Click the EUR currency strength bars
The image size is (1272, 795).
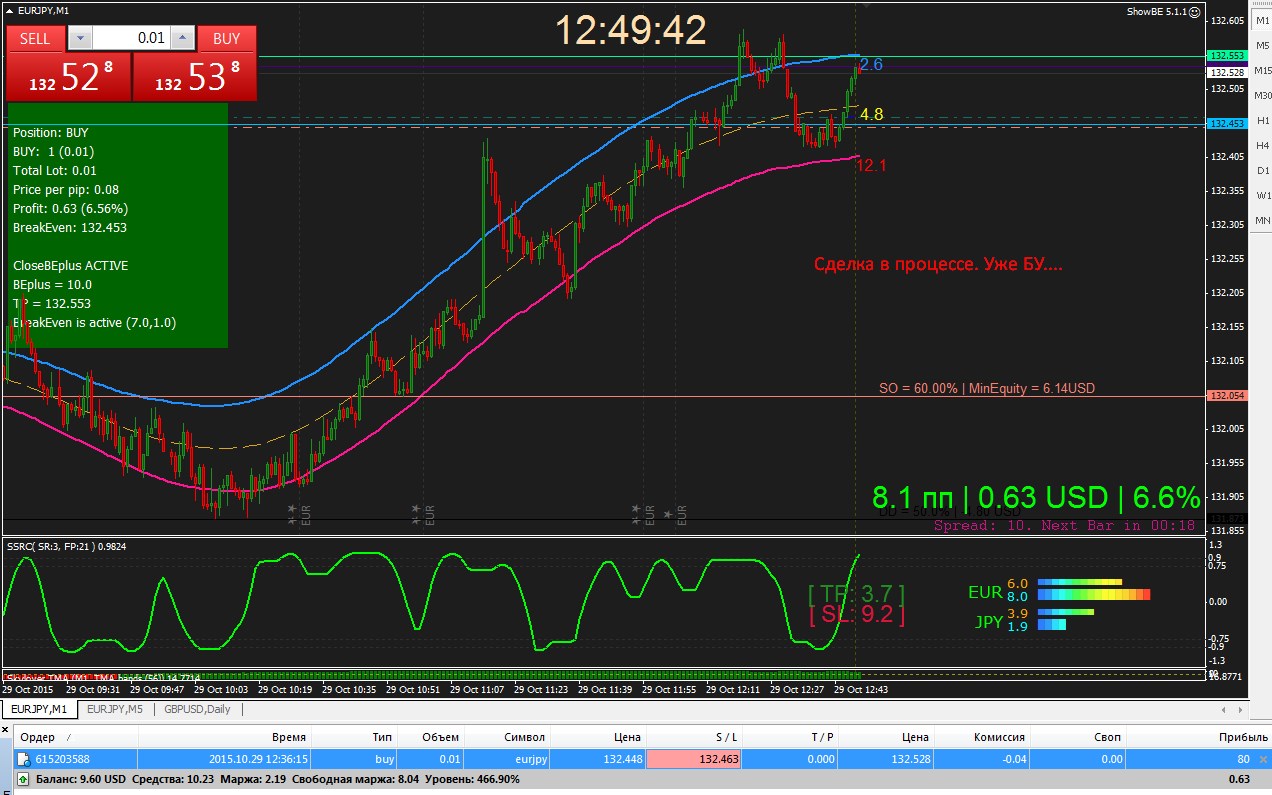[x=1093, y=589]
